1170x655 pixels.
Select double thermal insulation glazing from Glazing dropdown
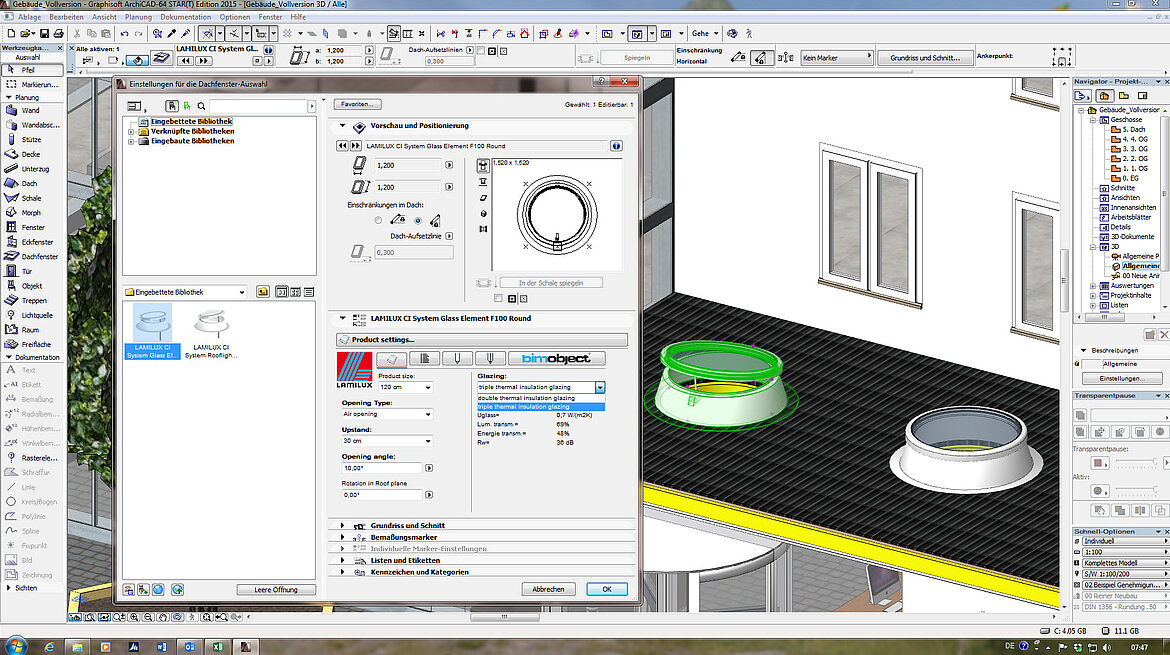click(x=525, y=397)
